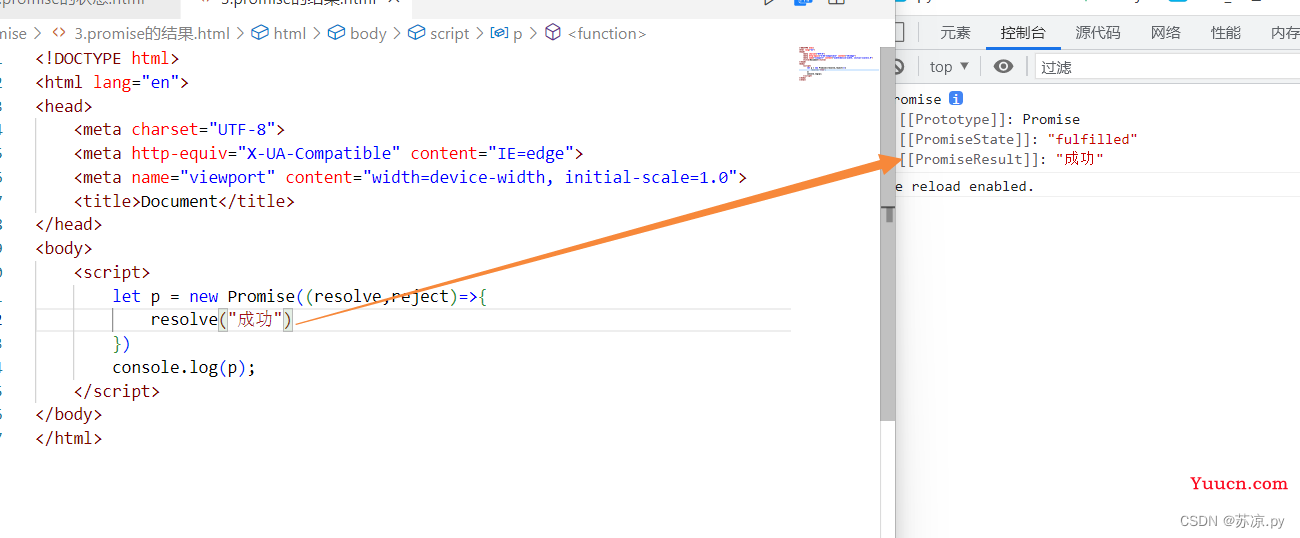Viewport: 1300px width, 538px height.
Task: Click the closing </head> tag line
Action: pos(68,224)
